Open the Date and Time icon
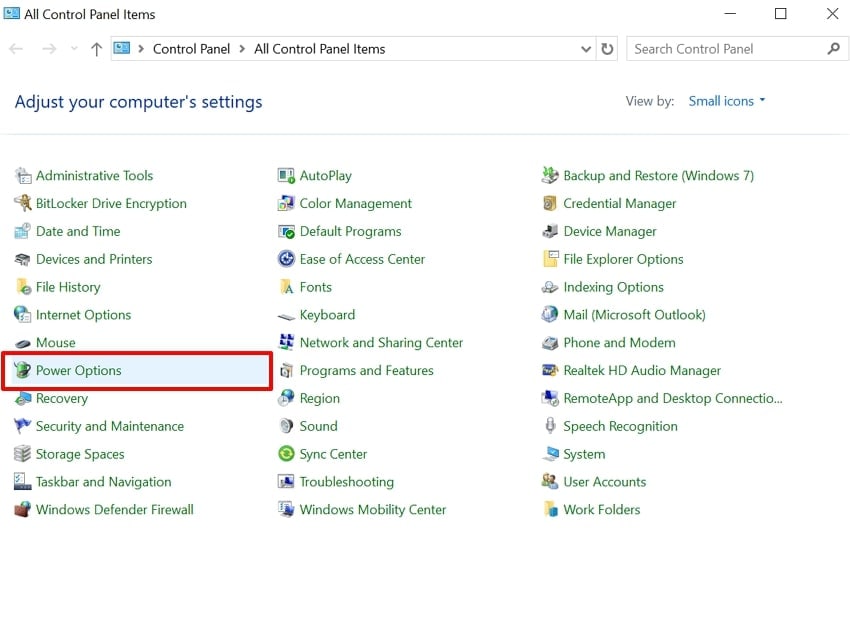The height and width of the screenshot is (638, 850). 23,231
